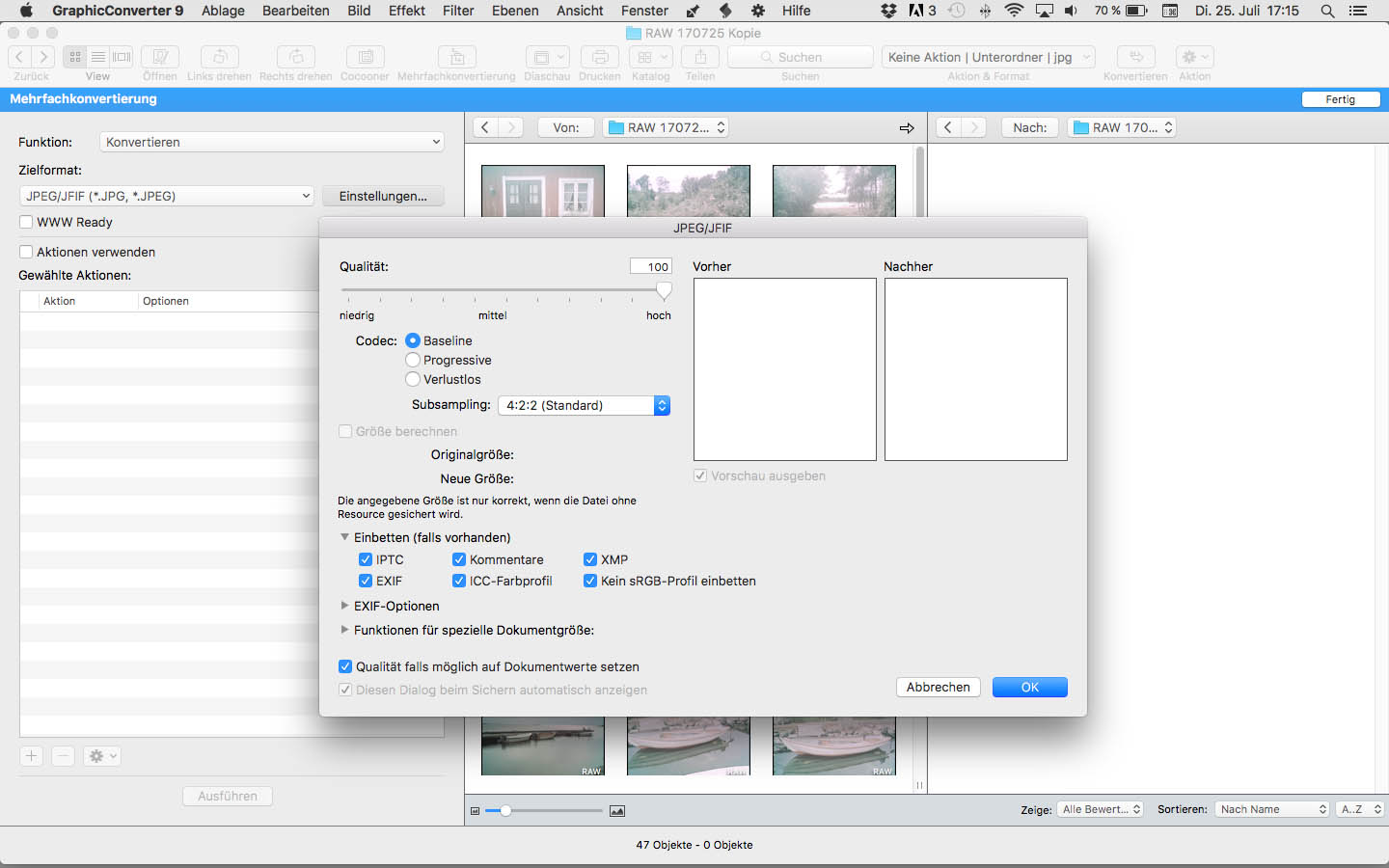The width and height of the screenshot is (1389, 868).
Task: Toggle the WWW Ready checkbox
Action: (x=27, y=222)
